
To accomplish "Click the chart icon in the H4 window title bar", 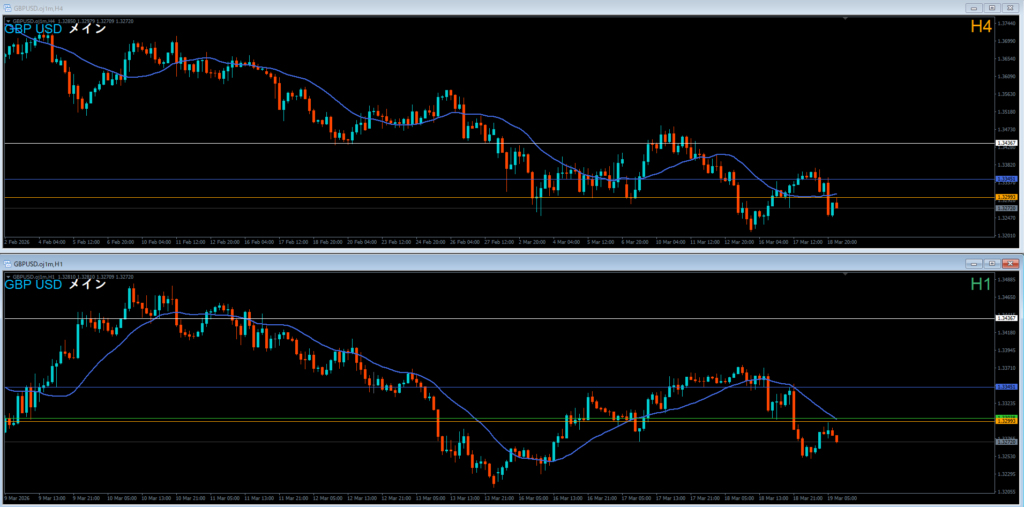I will pos(8,7).
